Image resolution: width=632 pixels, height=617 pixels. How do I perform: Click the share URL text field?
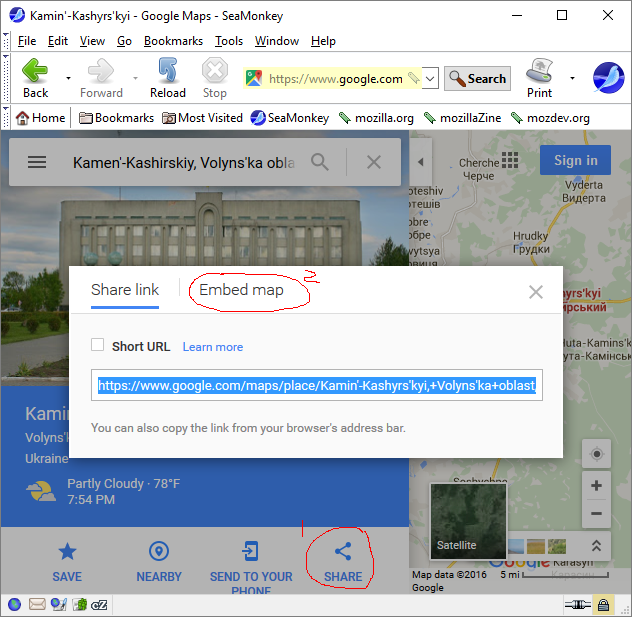click(317, 385)
